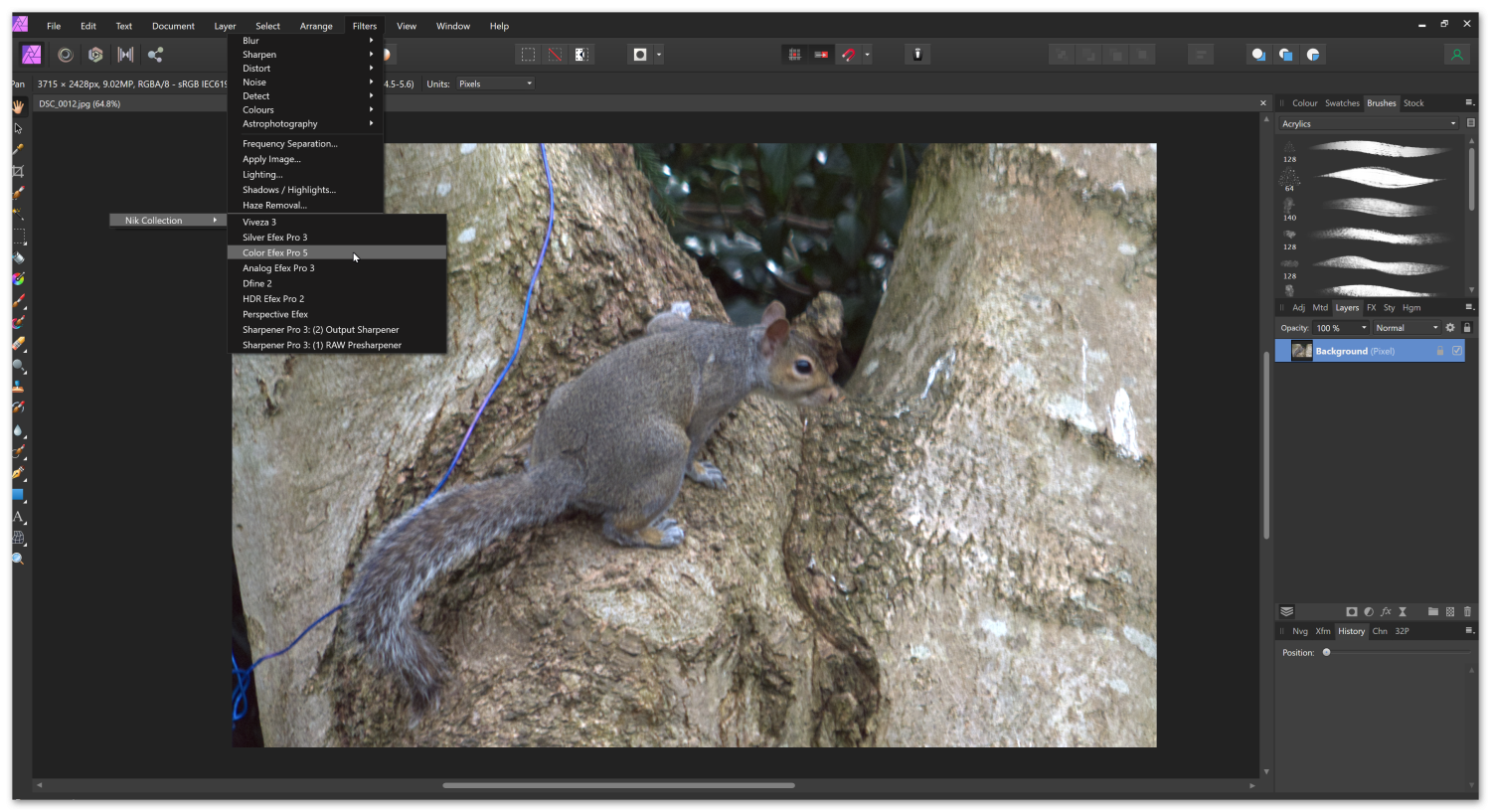Switch to the Adjustments (Adj) tab
Screen dimensions: 1491x812
coord(1298,308)
